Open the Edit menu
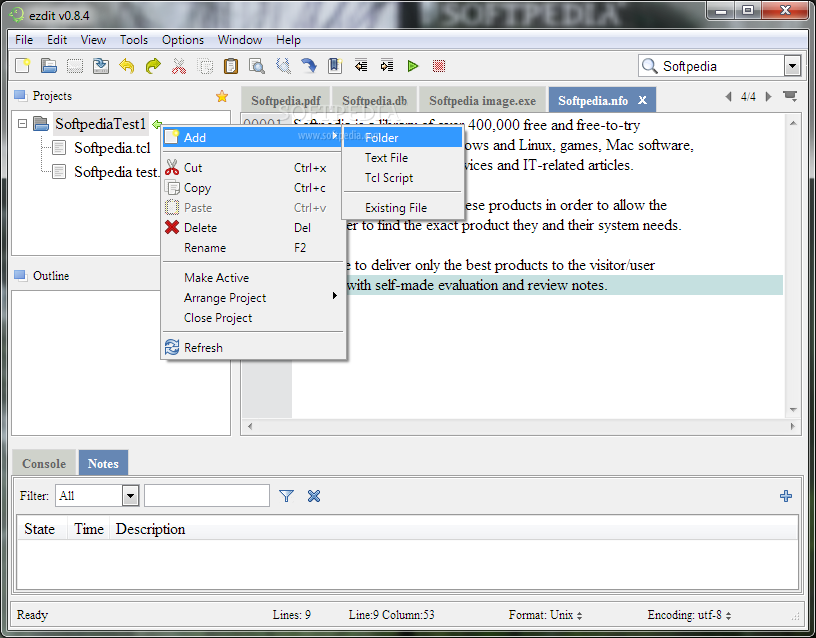 [57, 40]
